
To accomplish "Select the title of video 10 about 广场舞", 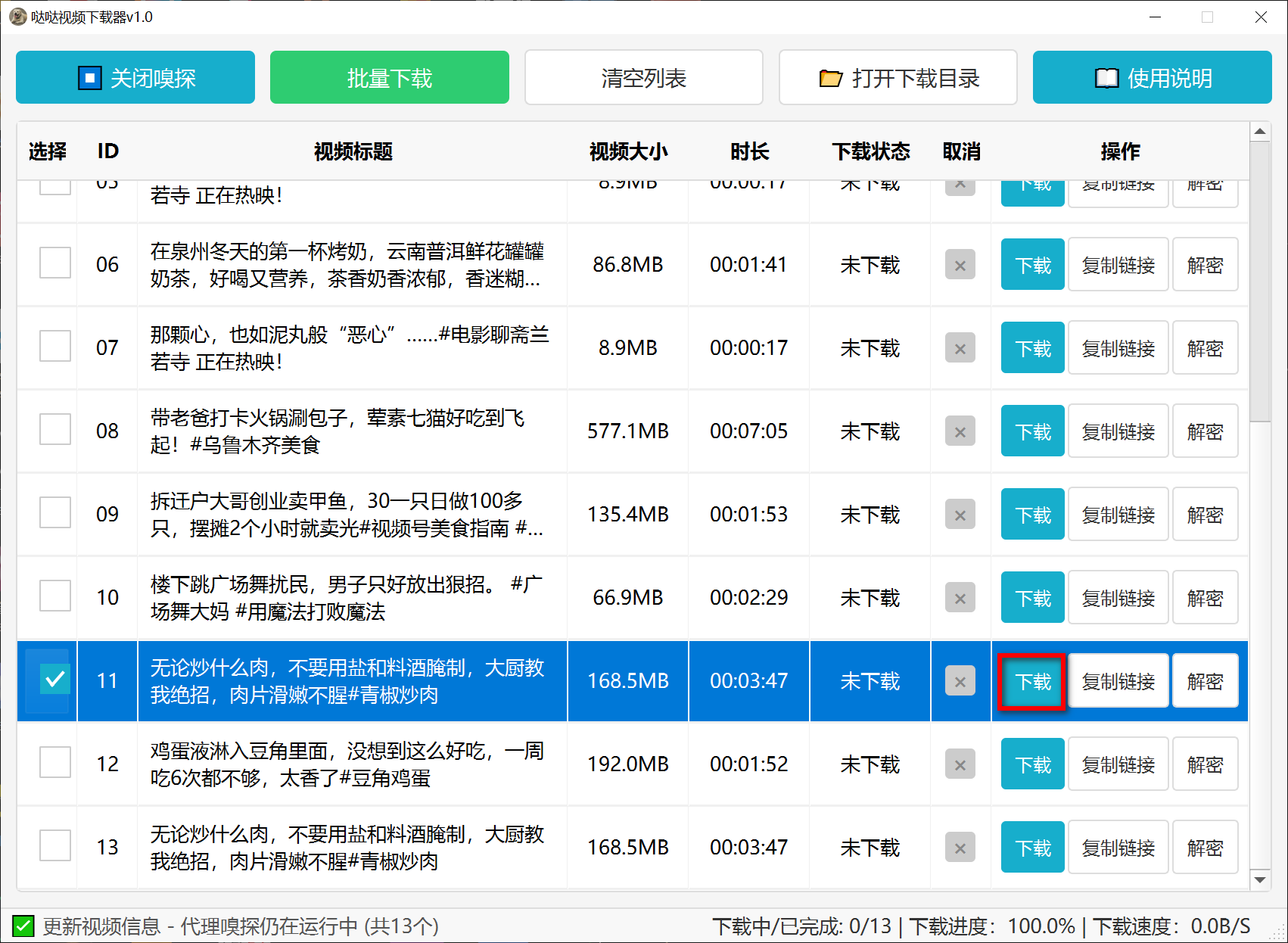I will [347, 598].
